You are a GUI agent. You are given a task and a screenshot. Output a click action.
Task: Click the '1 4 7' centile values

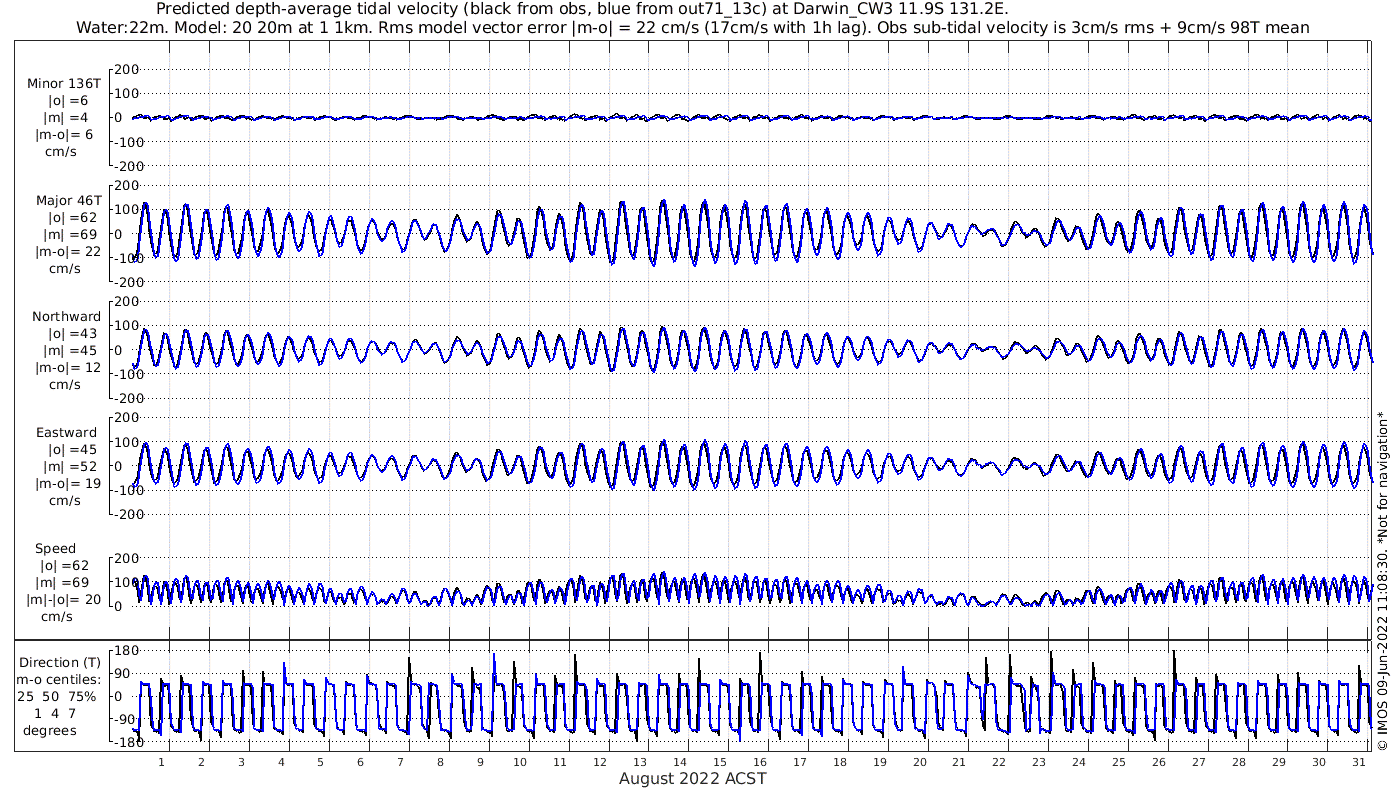pyautogui.click(x=55, y=713)
